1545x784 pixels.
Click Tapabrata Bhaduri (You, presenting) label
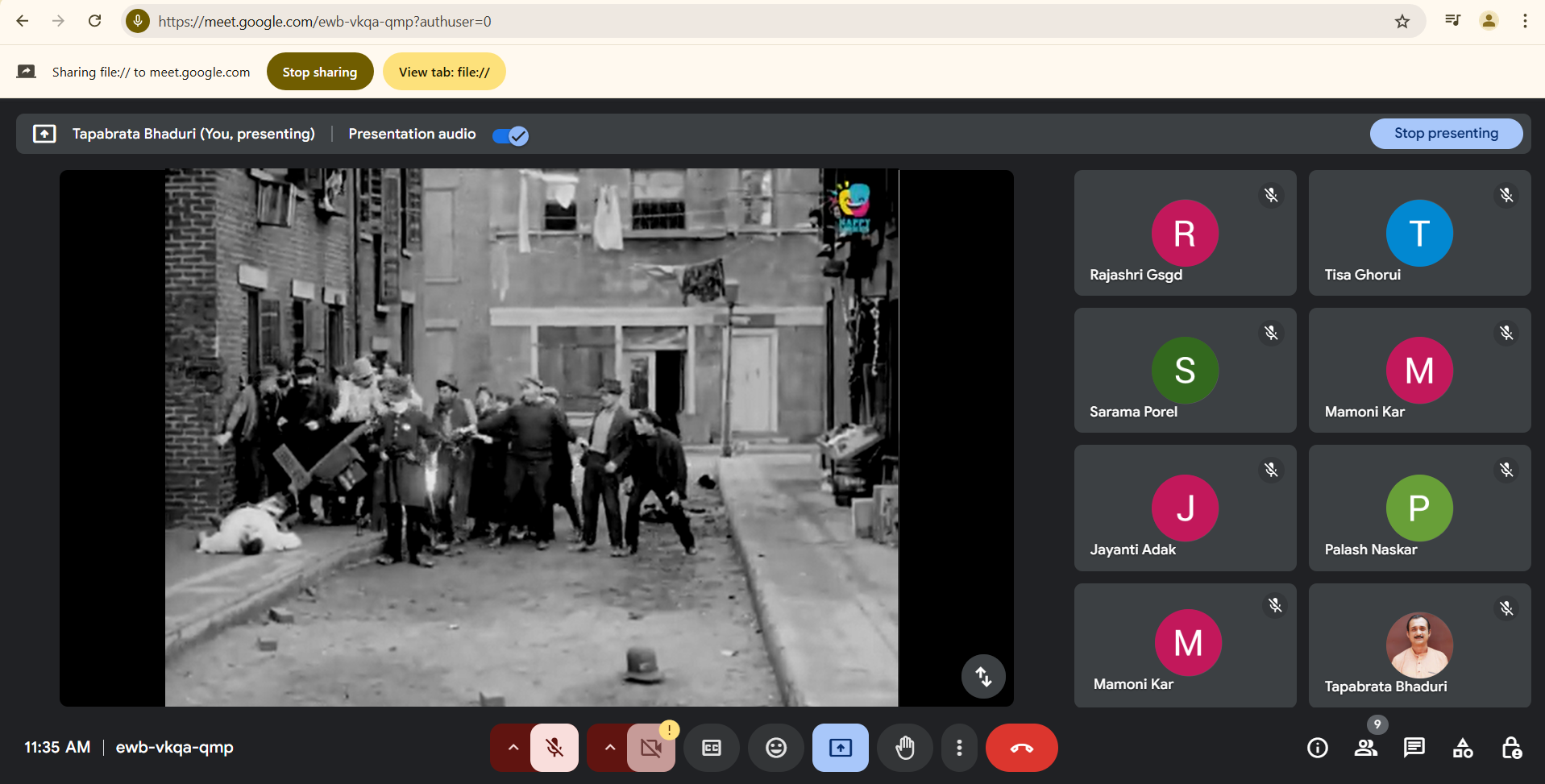(193, 134)
